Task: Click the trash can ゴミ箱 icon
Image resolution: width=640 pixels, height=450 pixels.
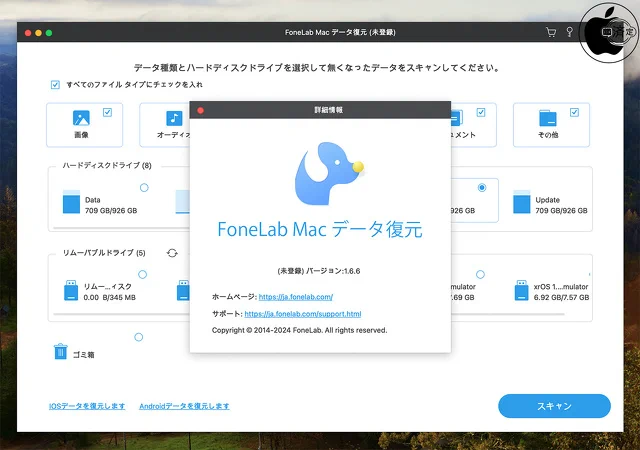Action: click(x=60, y=351)
